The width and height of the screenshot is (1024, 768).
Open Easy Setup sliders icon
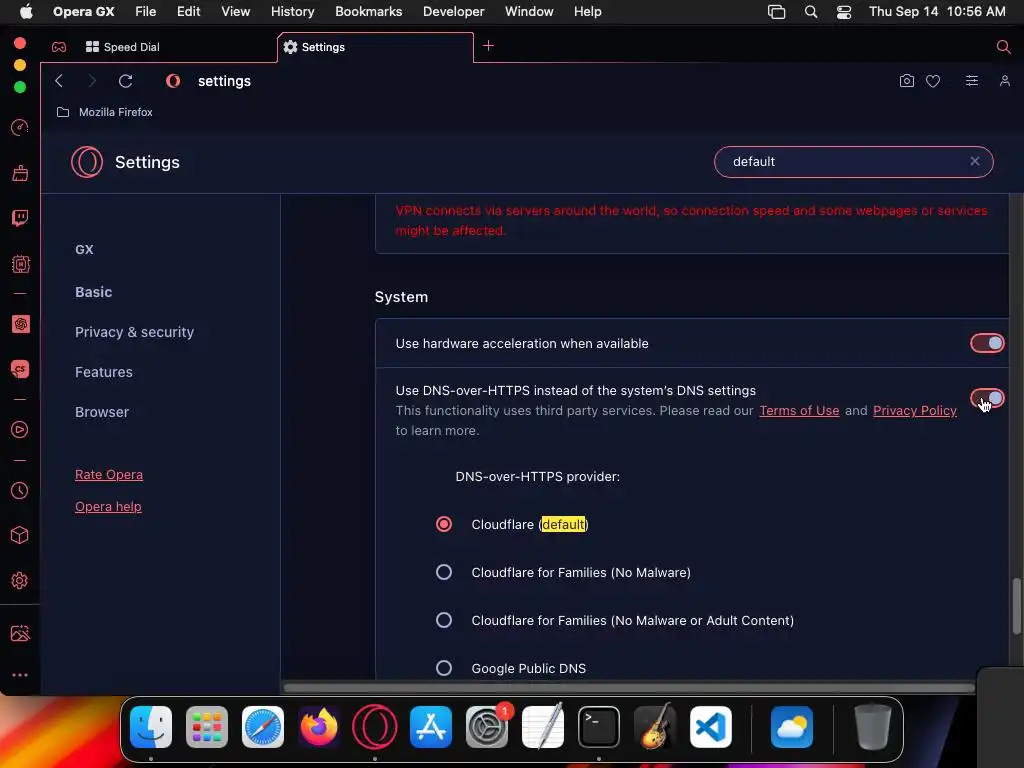point(972,80)
